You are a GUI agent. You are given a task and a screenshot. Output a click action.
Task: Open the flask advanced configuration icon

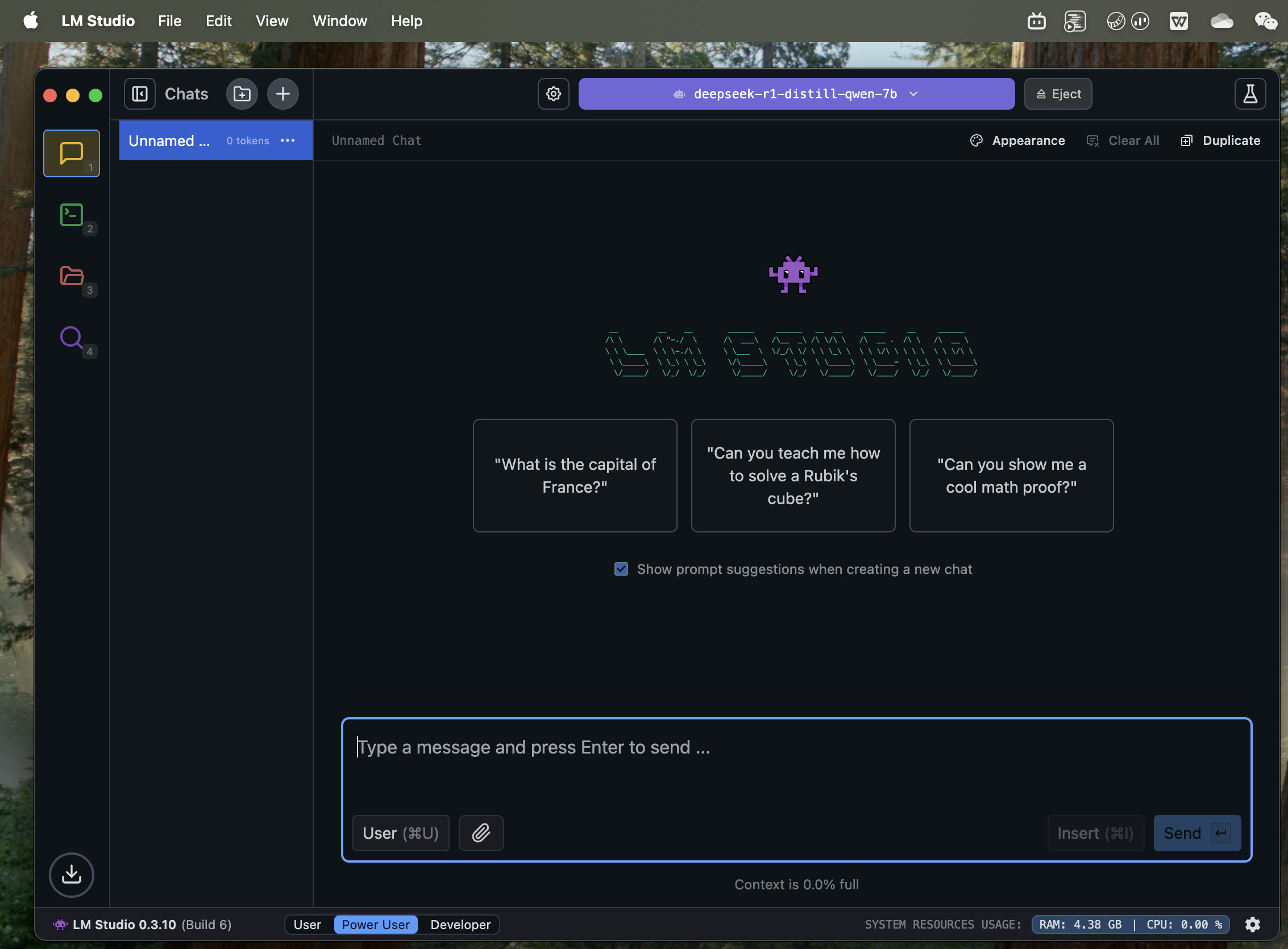1249,94
